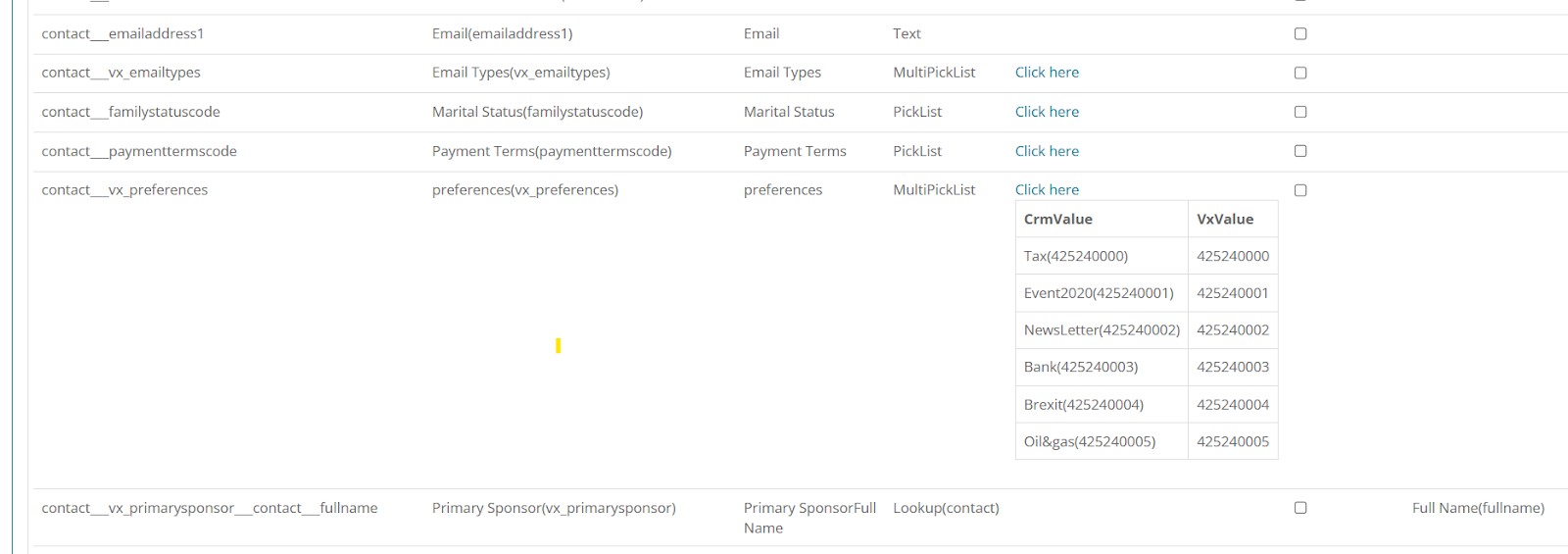1568x554 pixels.
Task: Open Click here link for Marital Status
Action: pyautogui.click(x=1047, y=112)
